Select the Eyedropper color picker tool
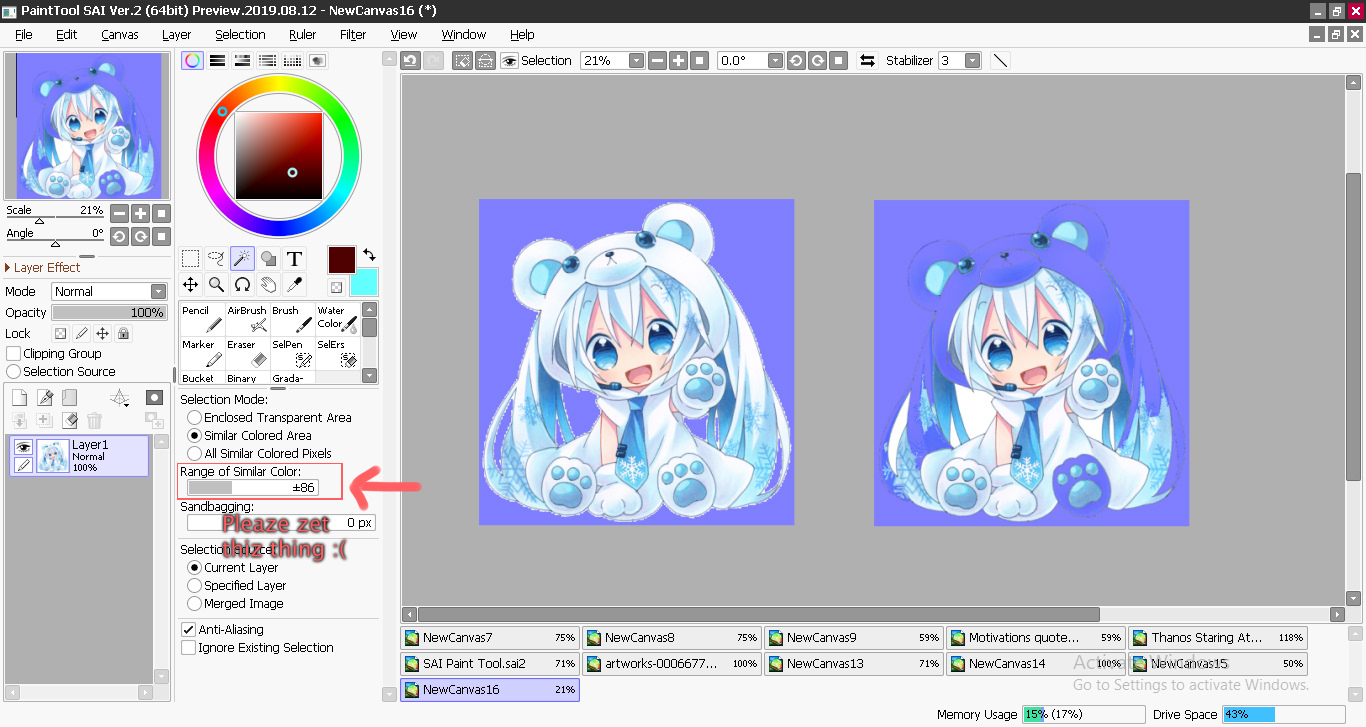 pos(294,285)
